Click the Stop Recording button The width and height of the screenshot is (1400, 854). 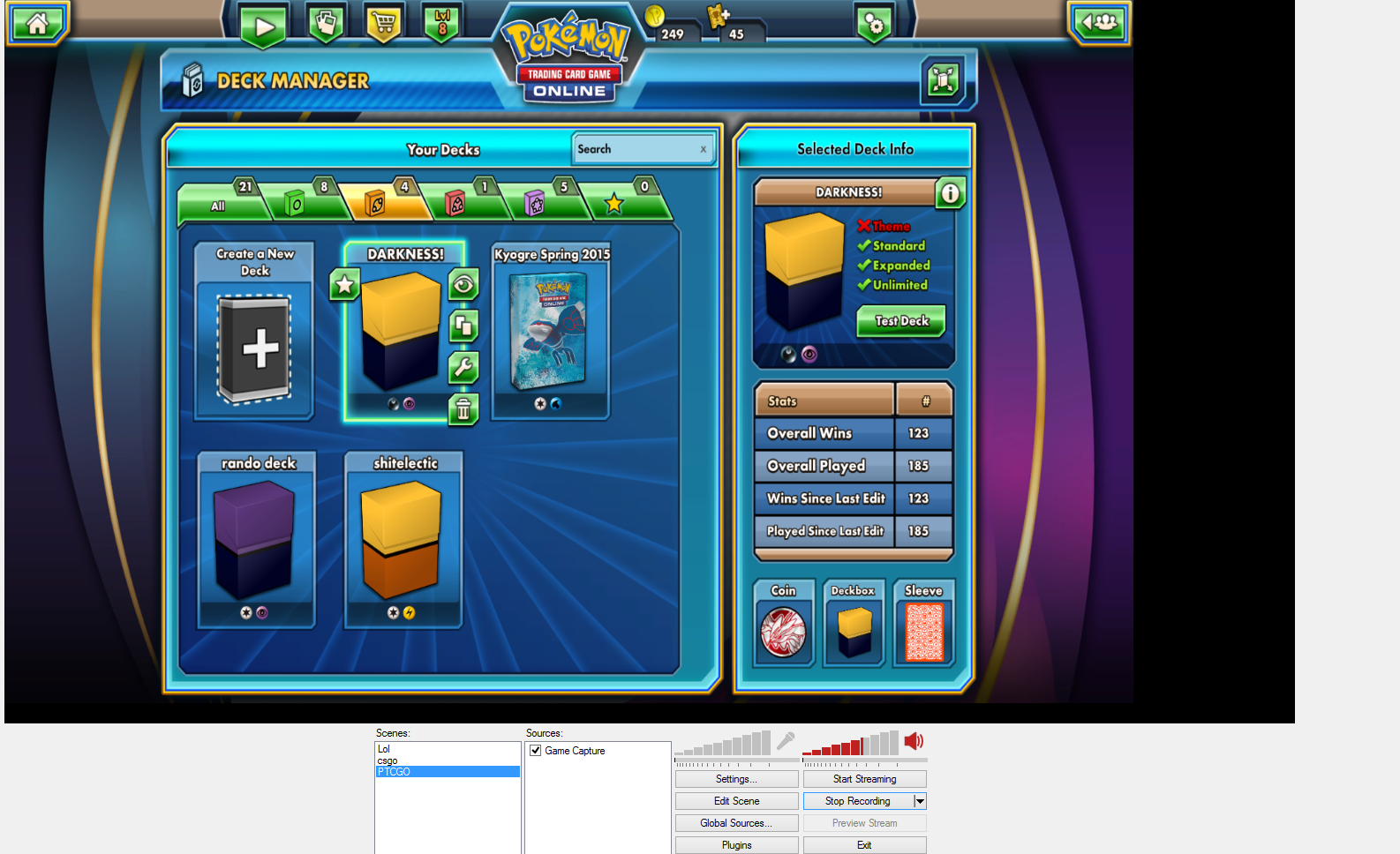858,801
